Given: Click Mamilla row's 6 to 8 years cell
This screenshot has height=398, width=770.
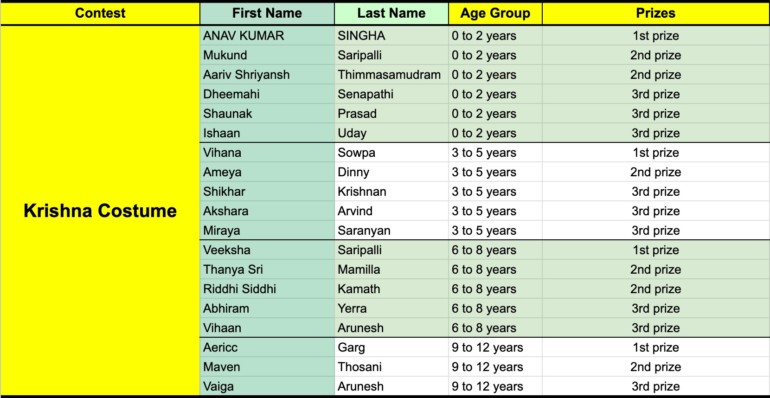Looking at the screenshot, I should coord(495,270).
